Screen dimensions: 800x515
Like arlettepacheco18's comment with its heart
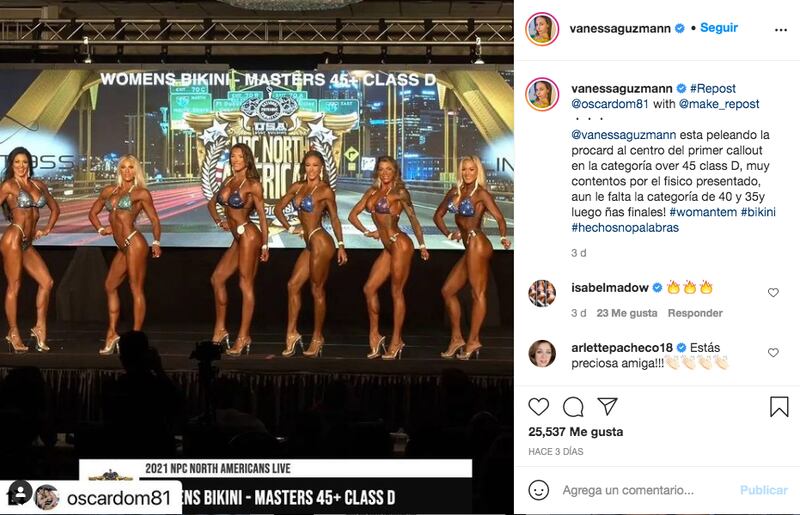click(x=773, y=353)
